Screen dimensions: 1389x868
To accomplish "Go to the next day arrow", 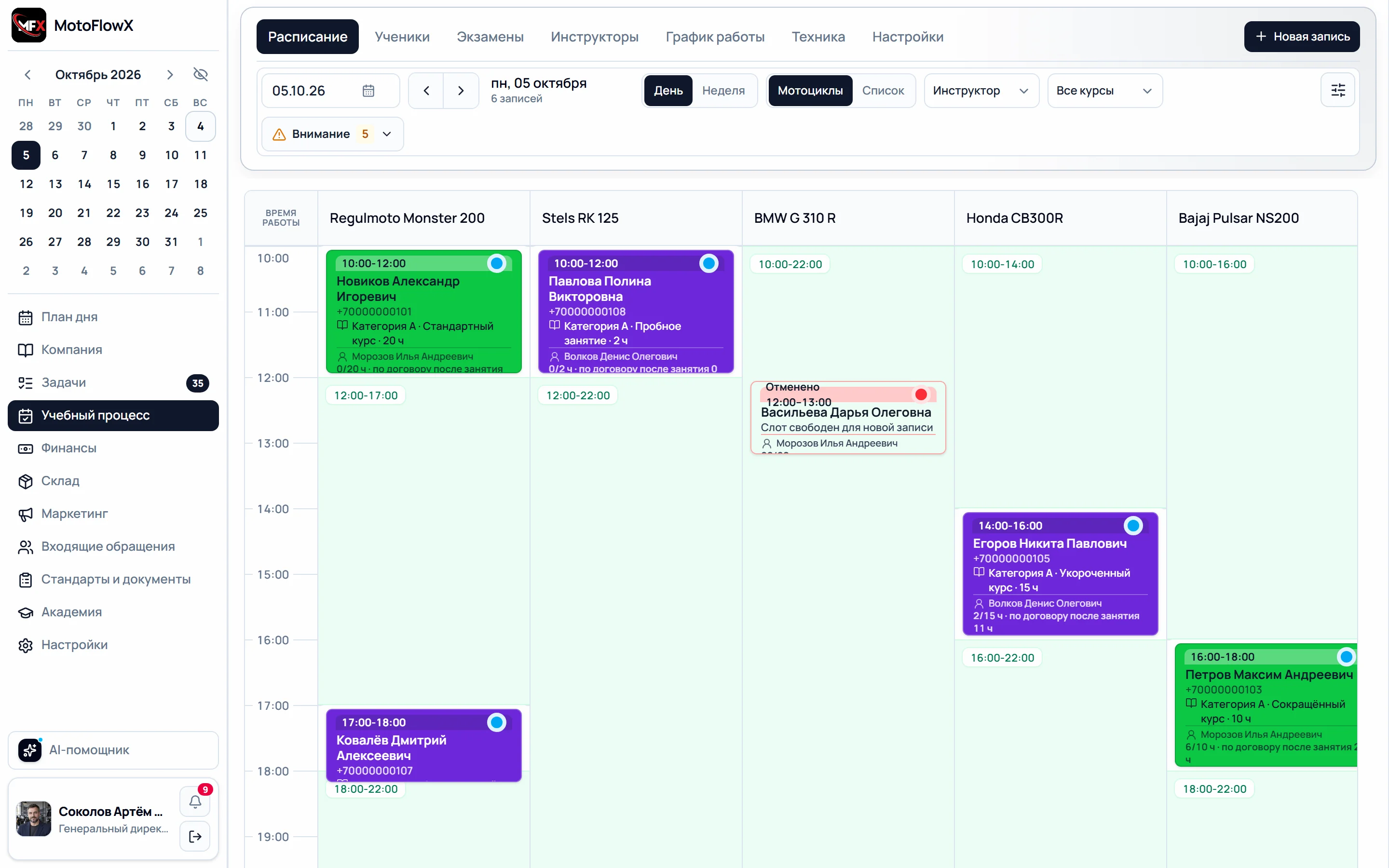I will (461, 91).
